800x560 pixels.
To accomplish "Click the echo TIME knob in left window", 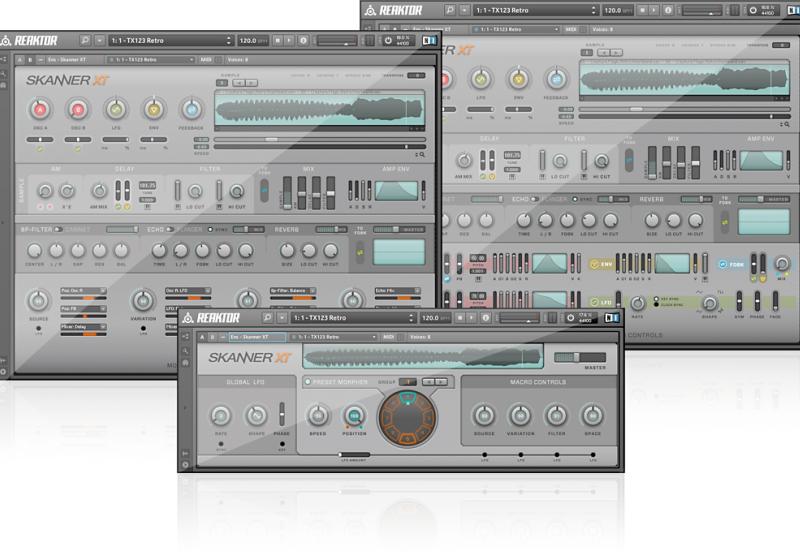I will (x=159, y=250).
